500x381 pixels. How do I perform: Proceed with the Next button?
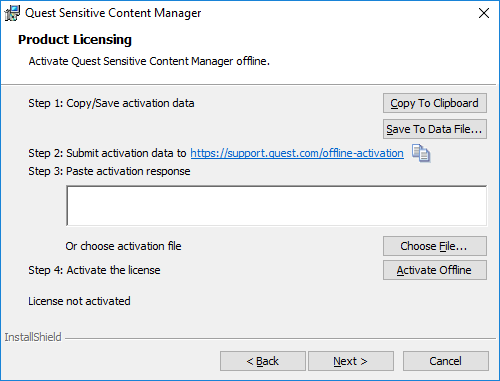[351, 361]
